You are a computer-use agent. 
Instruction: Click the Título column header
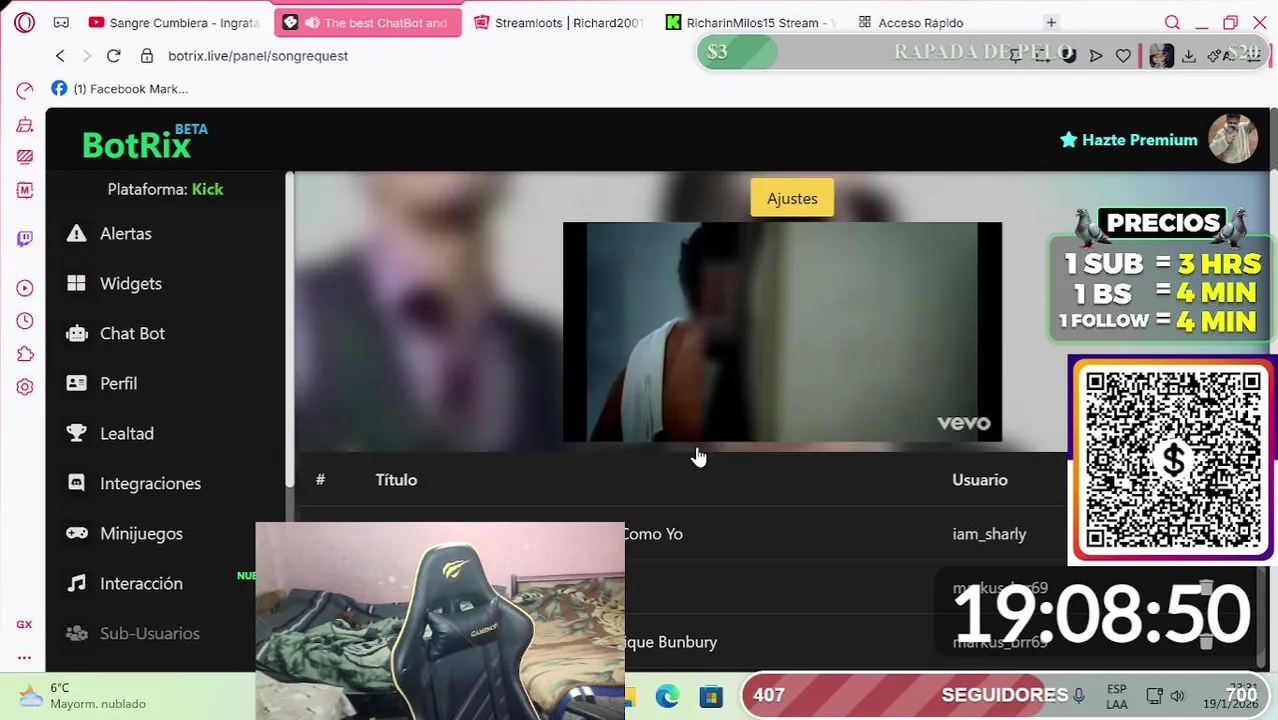pos(396,480)
